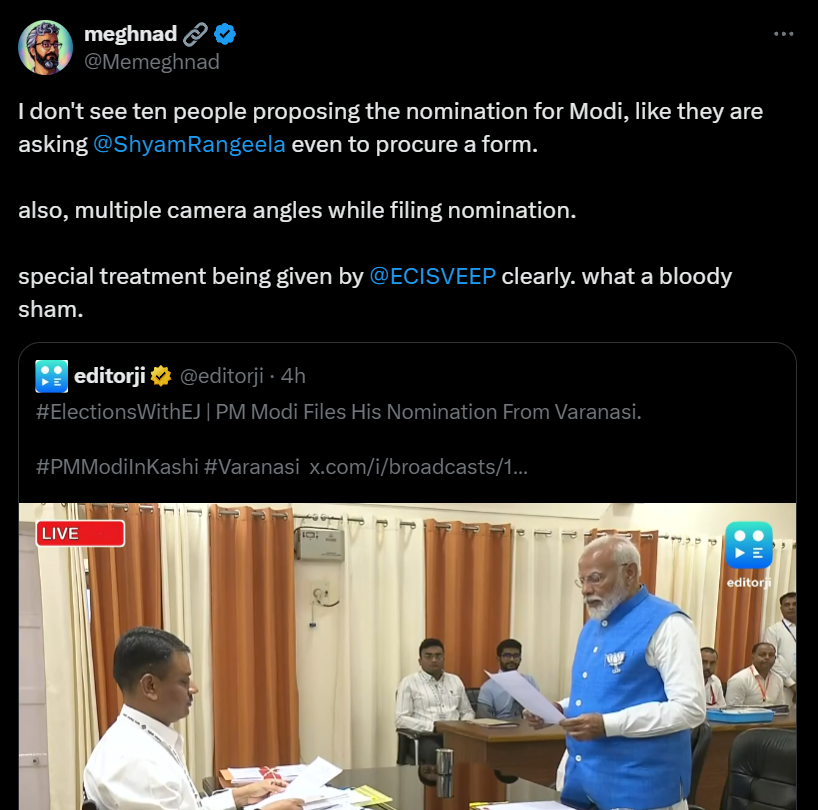Image resolution: width=818 pixels, height=810 pixels.
Task: Click the @editorji handle
Action: pyautogui.click(x=222, y=376)
